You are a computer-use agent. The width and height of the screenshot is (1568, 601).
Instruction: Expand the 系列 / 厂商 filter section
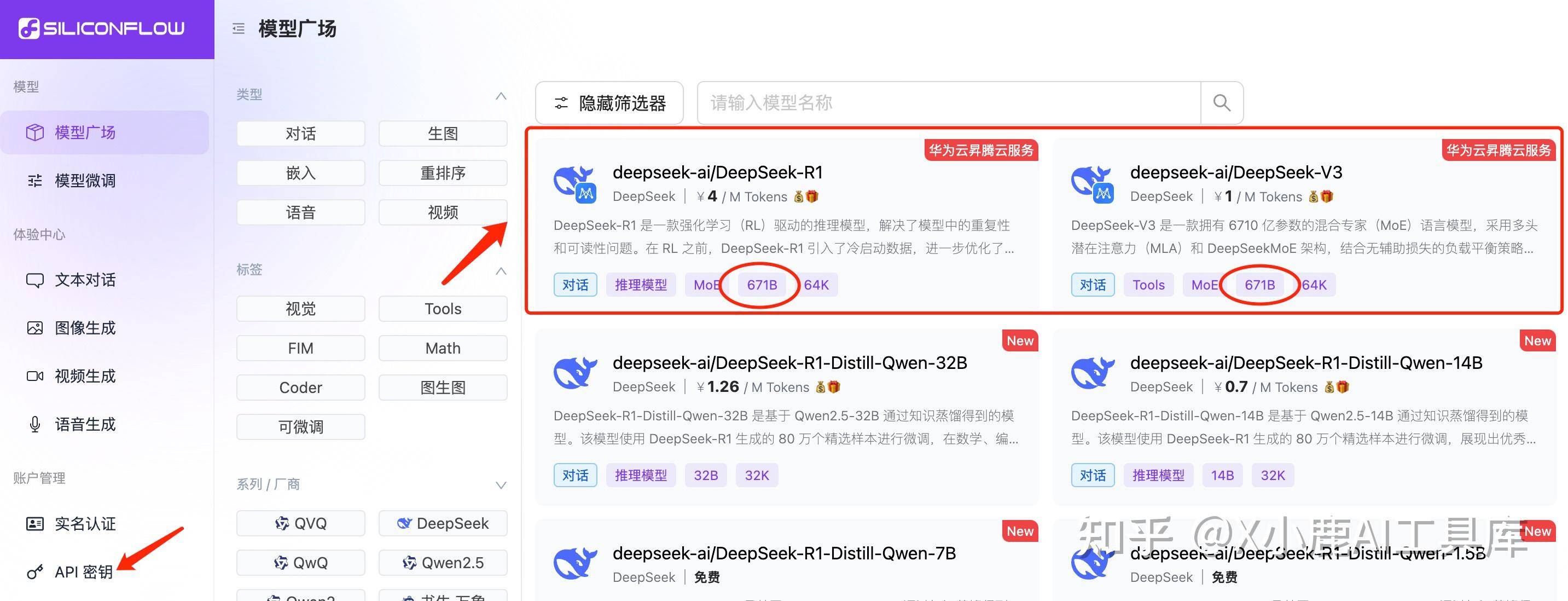[x=501, y=485]
